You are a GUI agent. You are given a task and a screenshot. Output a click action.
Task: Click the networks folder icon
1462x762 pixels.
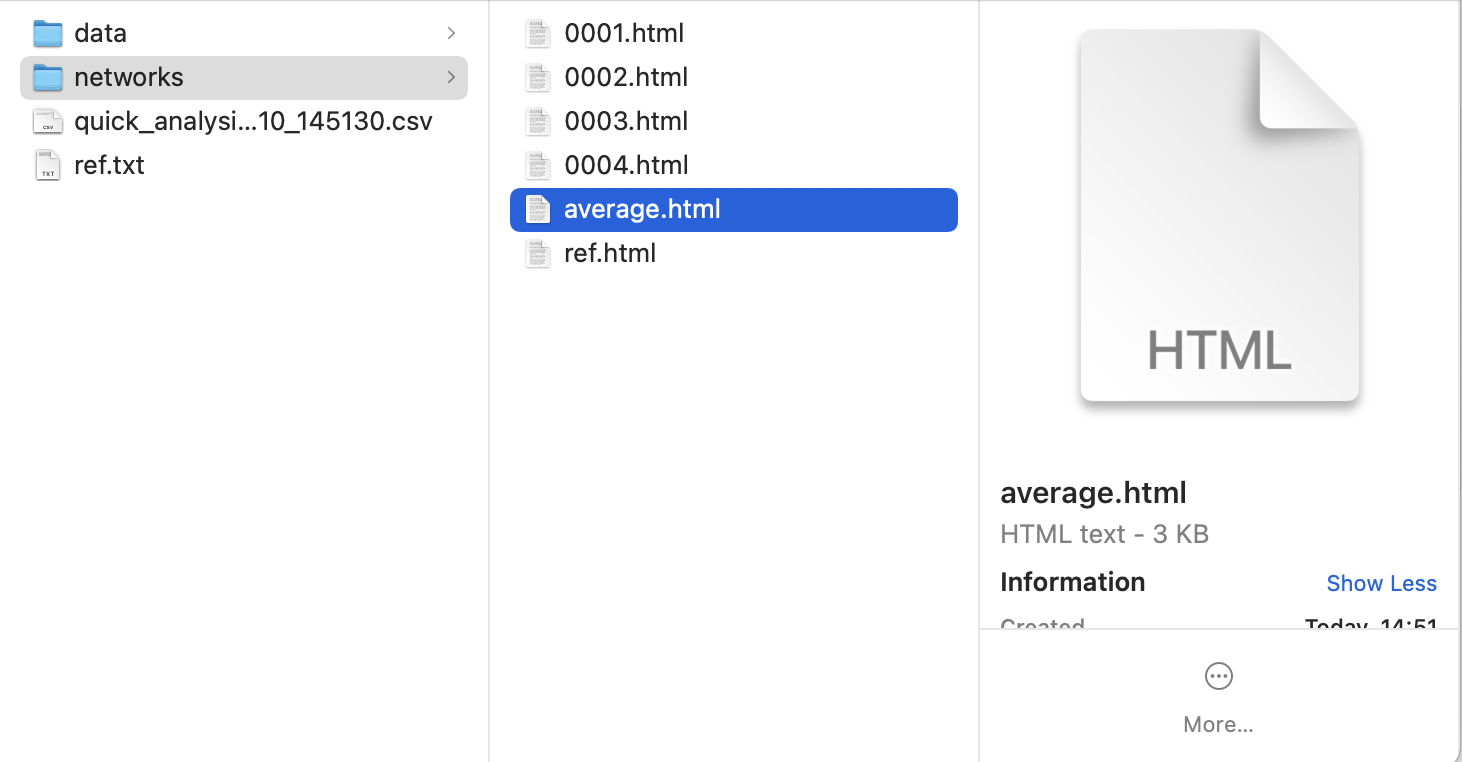tap(48, 77)
